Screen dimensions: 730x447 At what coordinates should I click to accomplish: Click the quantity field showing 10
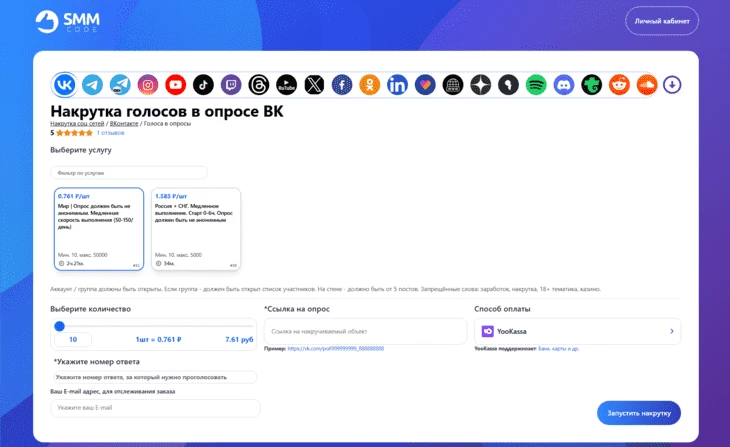[x=73, y=339]
